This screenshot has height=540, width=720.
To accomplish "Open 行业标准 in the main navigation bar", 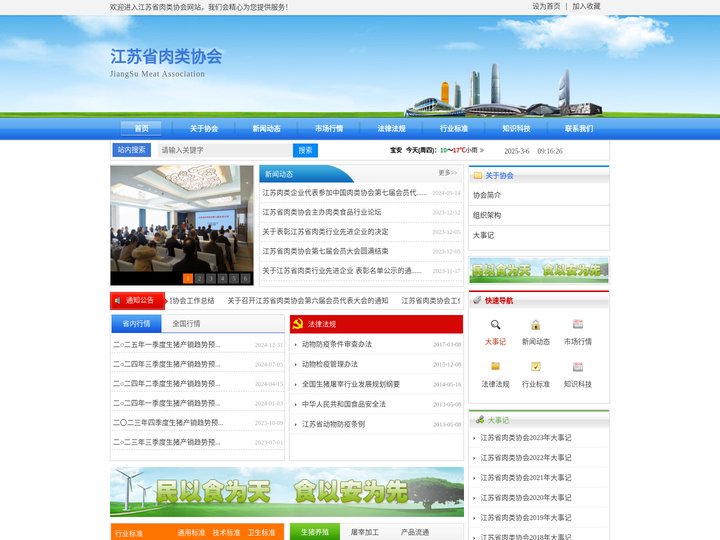I will [454, 129].
